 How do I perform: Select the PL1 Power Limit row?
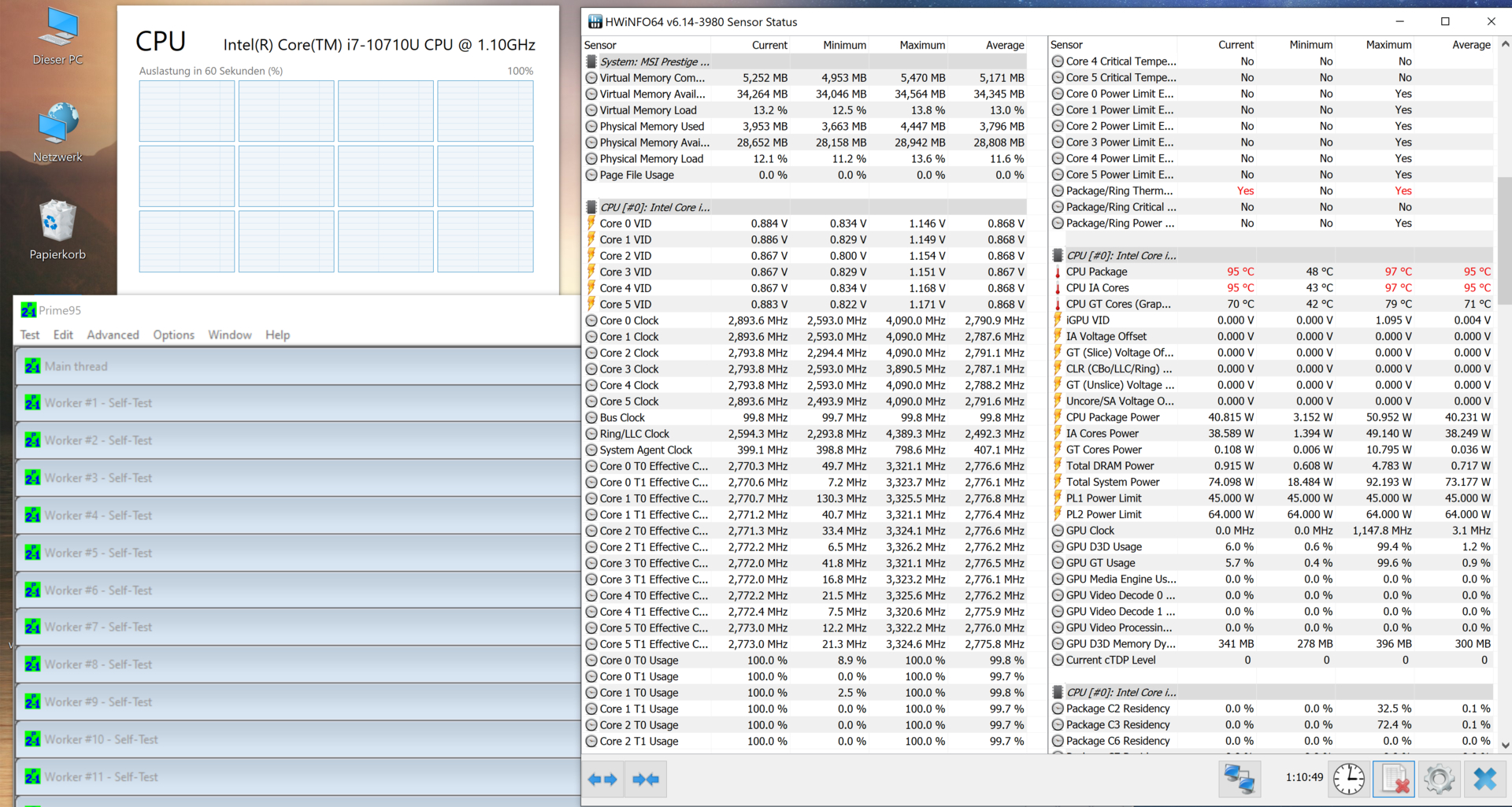[1271, 498]
